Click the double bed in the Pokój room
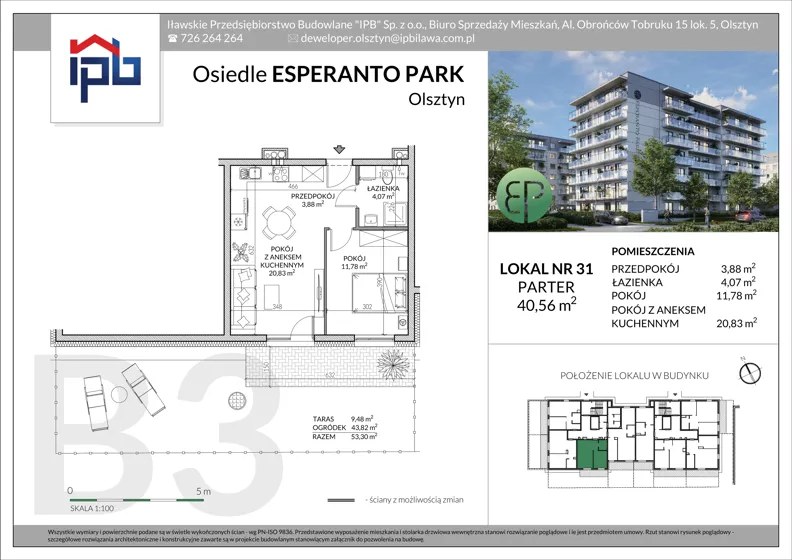792x560 pixels. (x=379, y=291)
